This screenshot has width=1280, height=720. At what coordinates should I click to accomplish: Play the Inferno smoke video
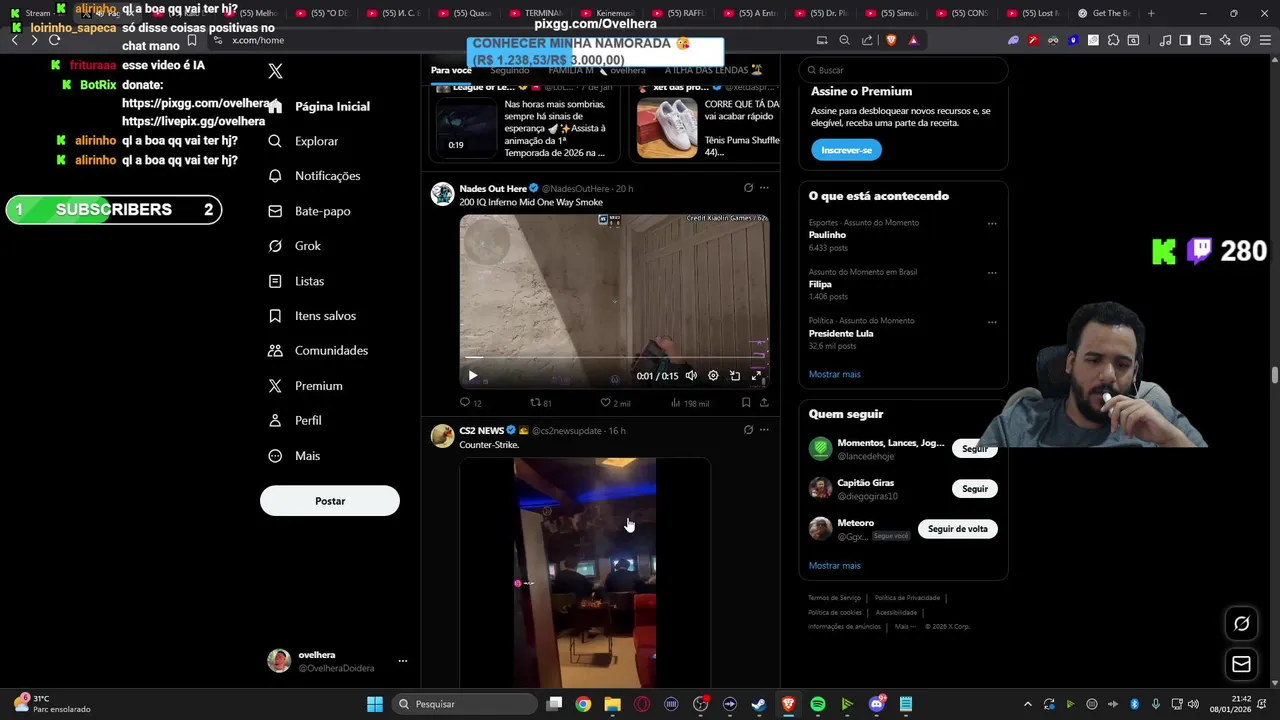click(473, 376)
